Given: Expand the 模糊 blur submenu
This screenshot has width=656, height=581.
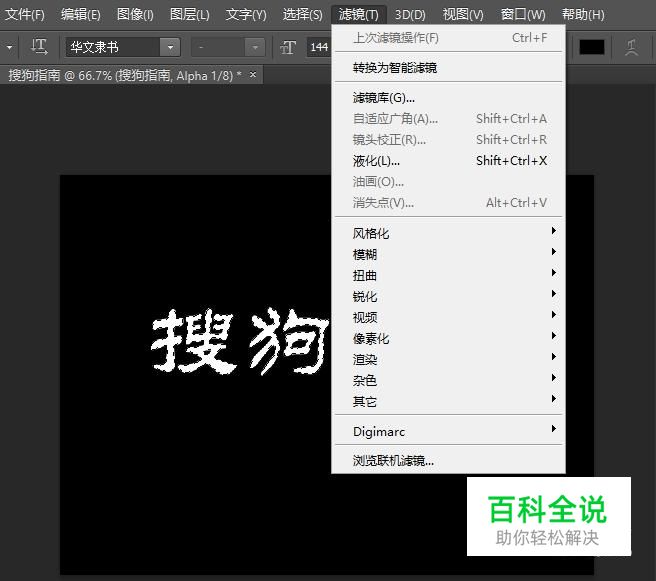Looking at the screenshot, I should (448, 254).
